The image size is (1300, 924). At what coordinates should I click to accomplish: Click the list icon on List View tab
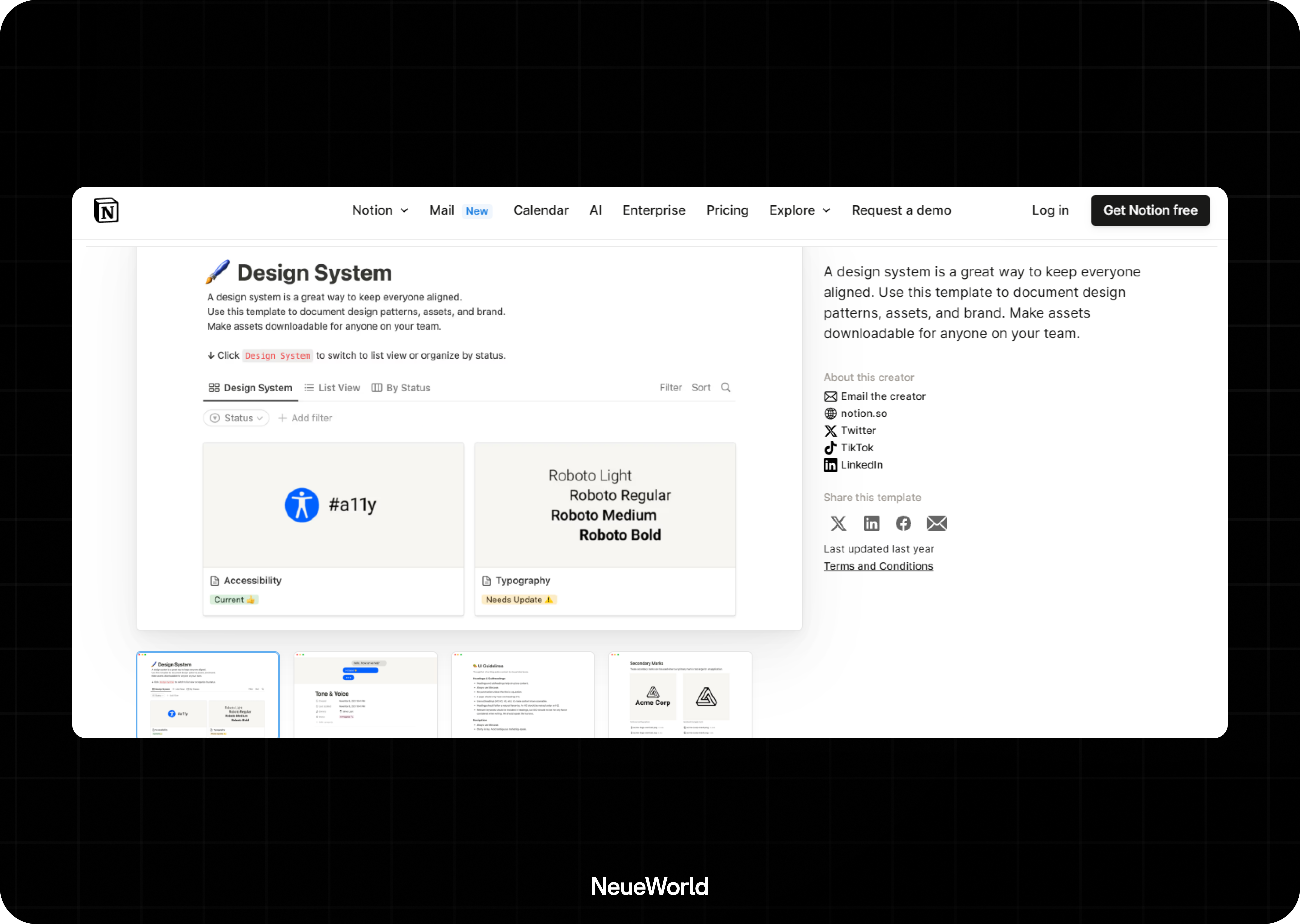click(309, 388)
